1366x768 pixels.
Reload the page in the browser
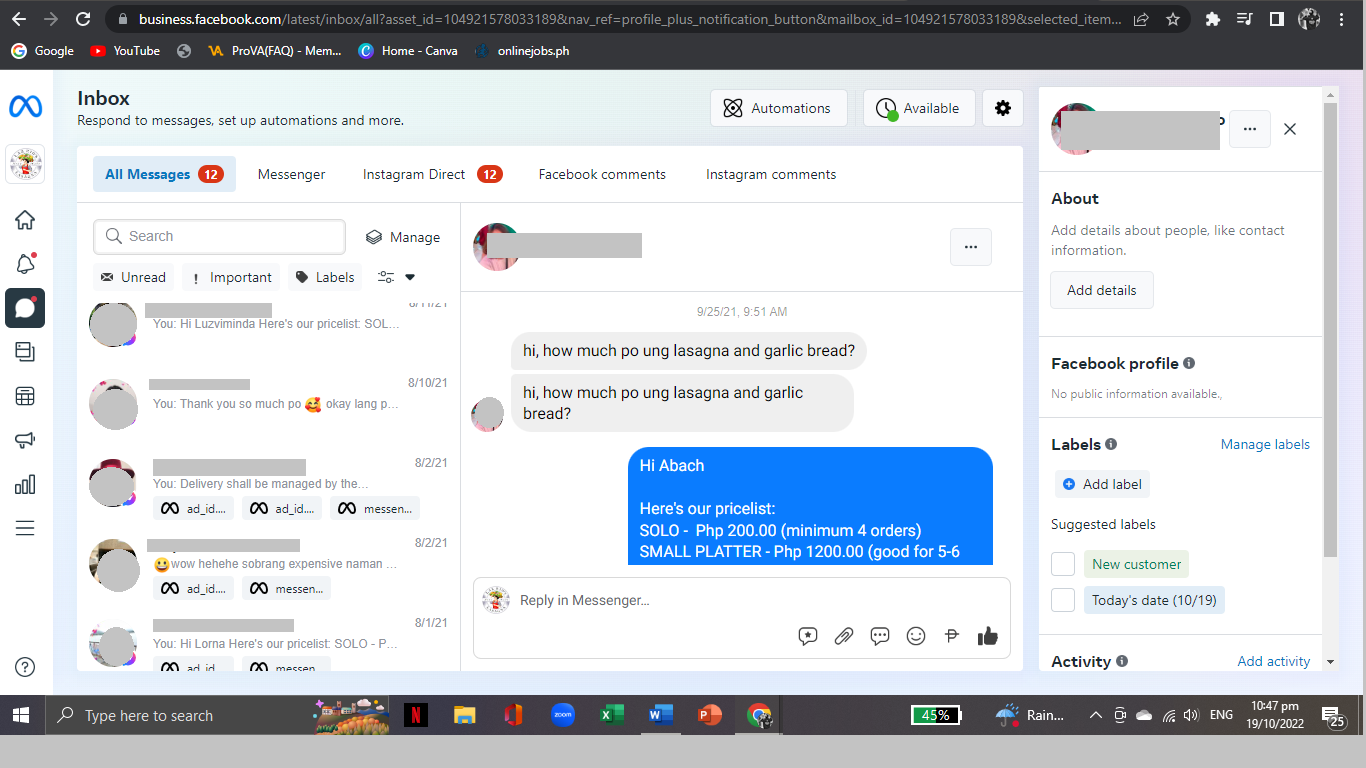pyautogui.click(x=83, y=19)
